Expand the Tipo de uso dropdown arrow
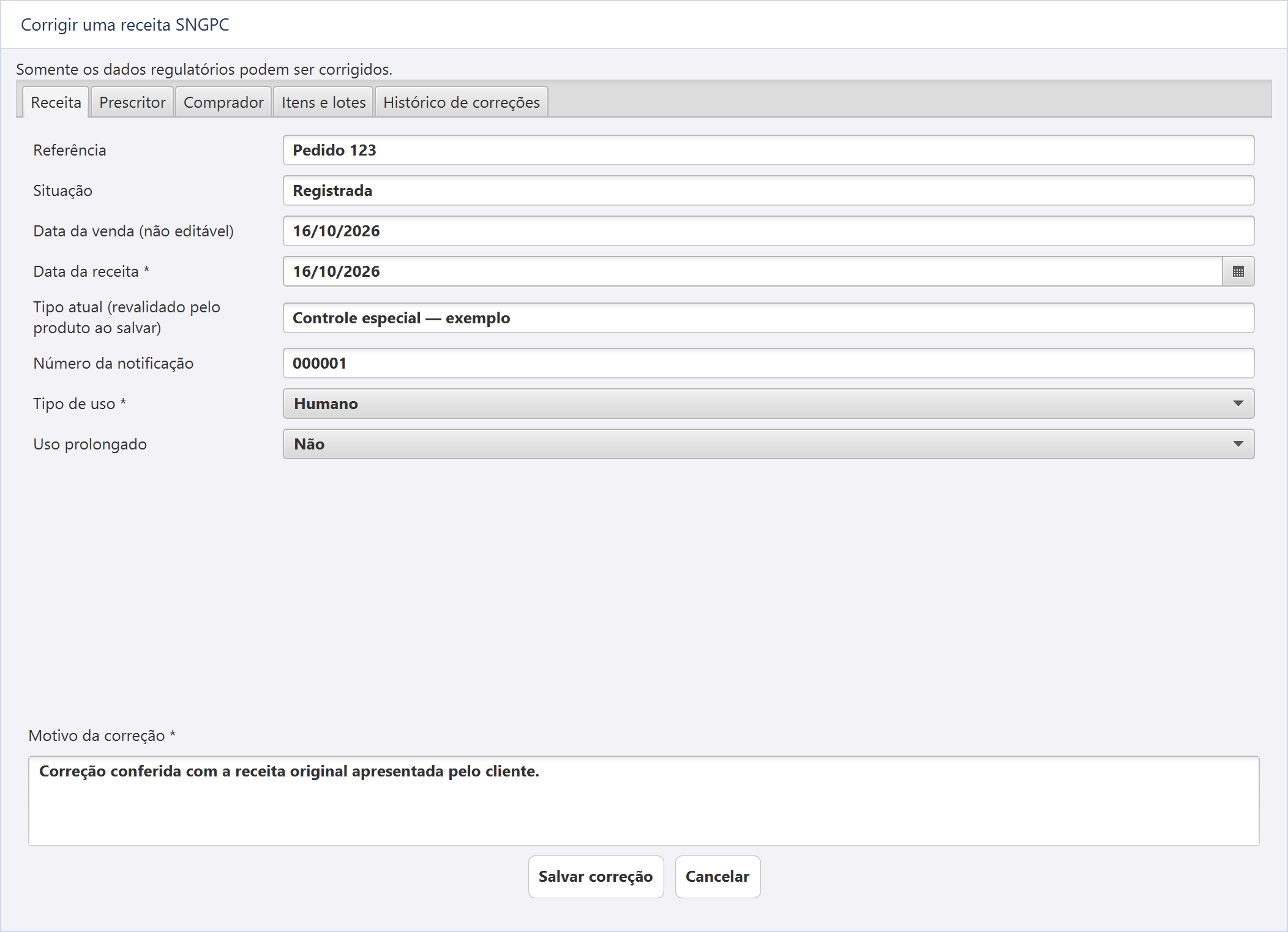1288x932 pixels. tap(1238, 404)
